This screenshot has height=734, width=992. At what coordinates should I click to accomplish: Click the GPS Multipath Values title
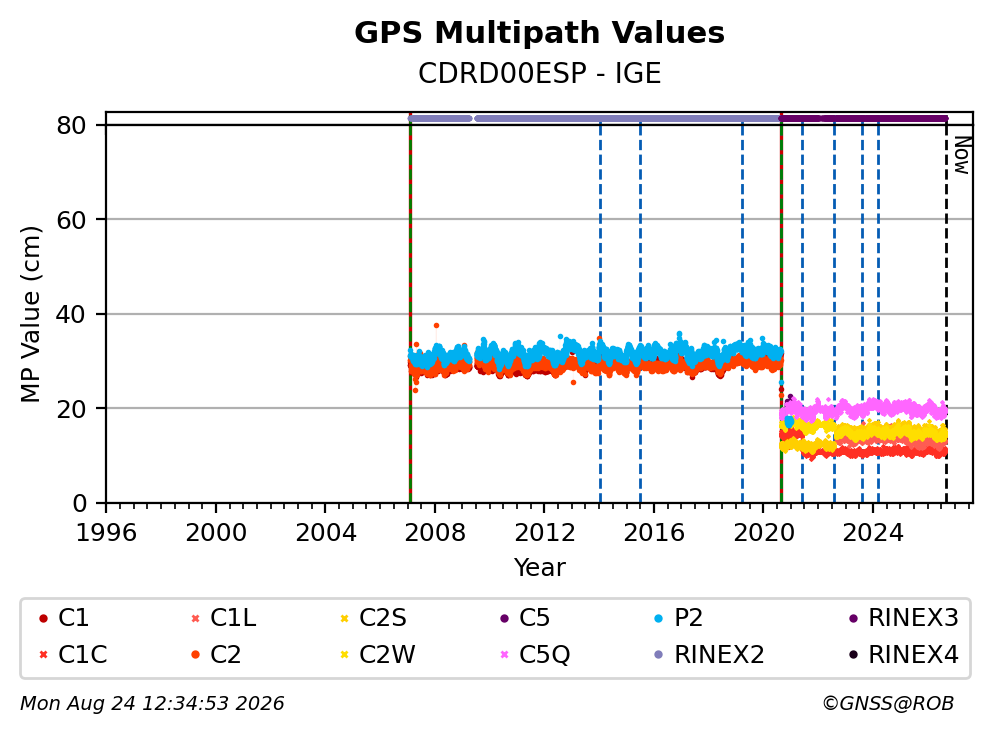(x=539, y=33)
